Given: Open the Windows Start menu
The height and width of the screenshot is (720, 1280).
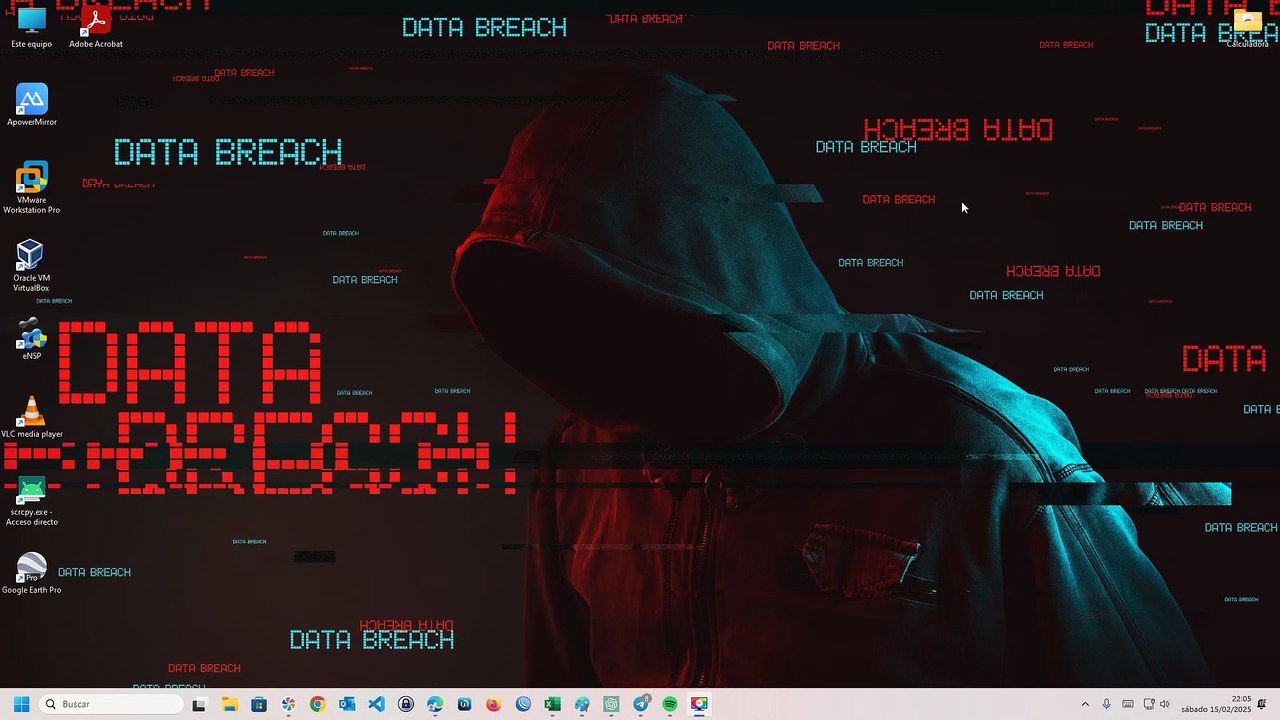Looking at the screenshot, I should tap(21, 704).
